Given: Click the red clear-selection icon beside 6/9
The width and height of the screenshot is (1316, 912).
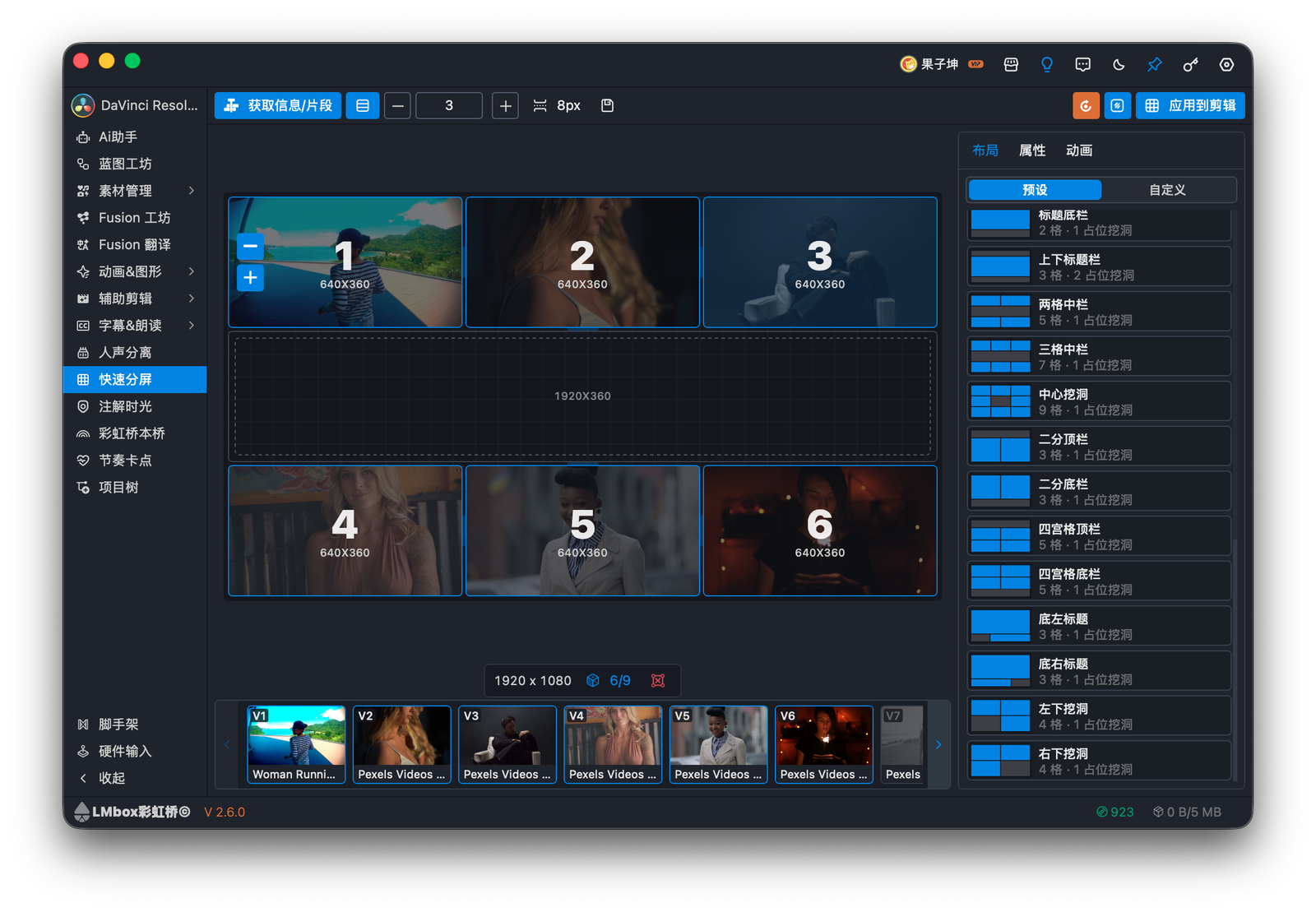Looking at the screenshot, I should click(658, 680).
